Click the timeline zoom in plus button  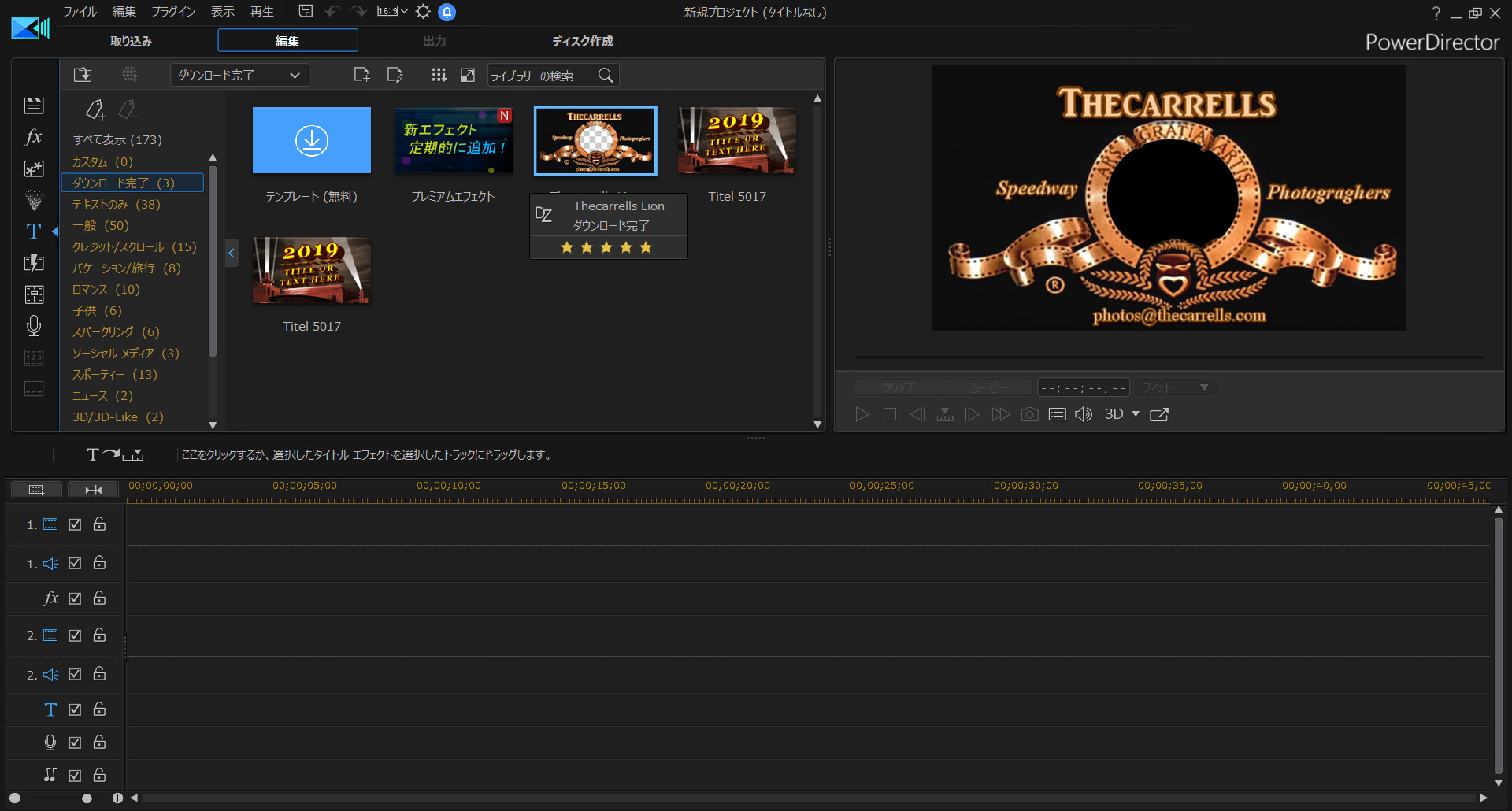tap(117, 798)
